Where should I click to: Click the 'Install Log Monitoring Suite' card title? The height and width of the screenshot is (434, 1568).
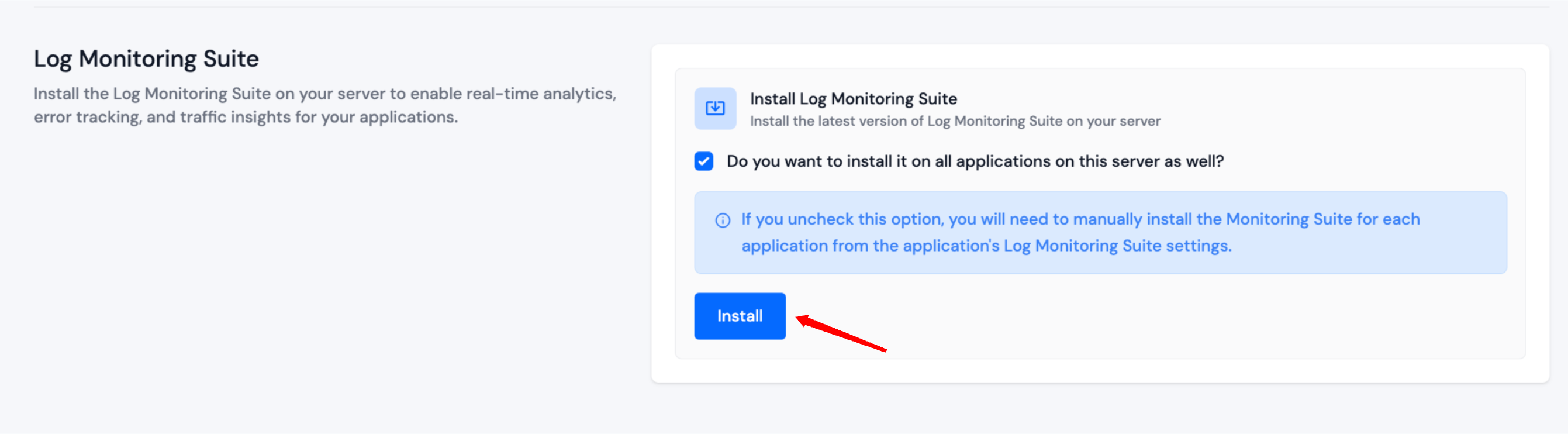tap(853, 99)
